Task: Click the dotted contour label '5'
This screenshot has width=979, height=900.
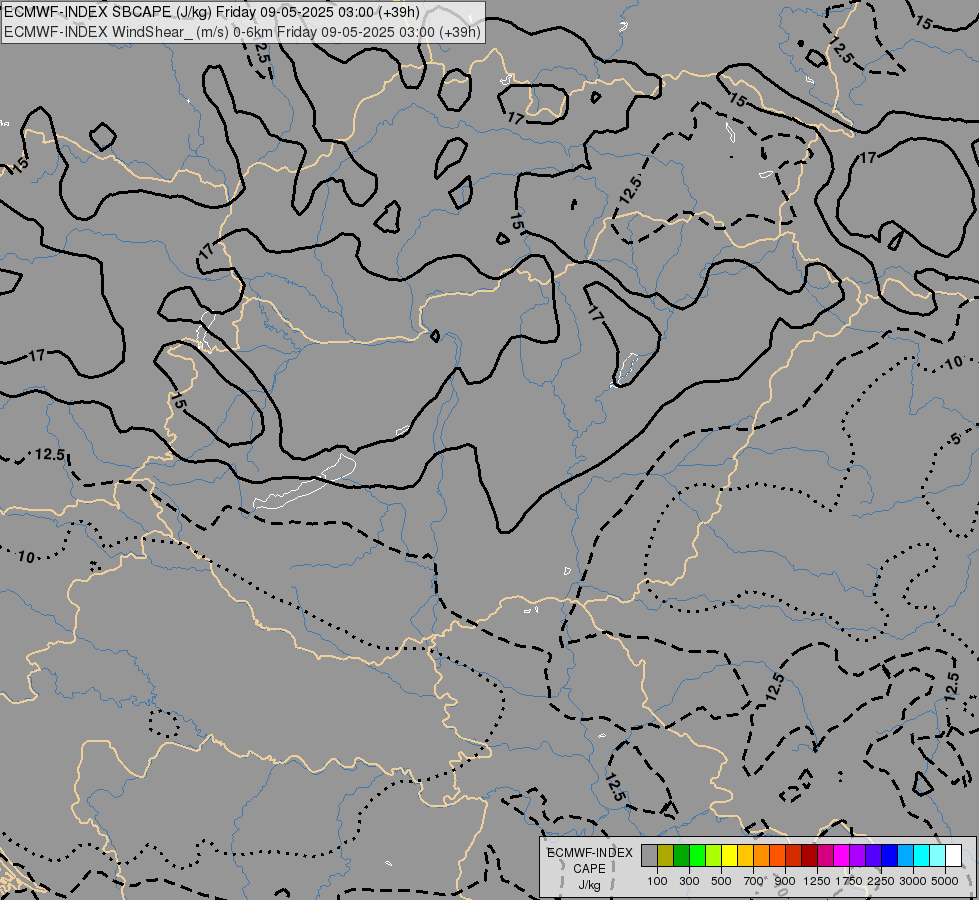Action: tap(956, 439)
